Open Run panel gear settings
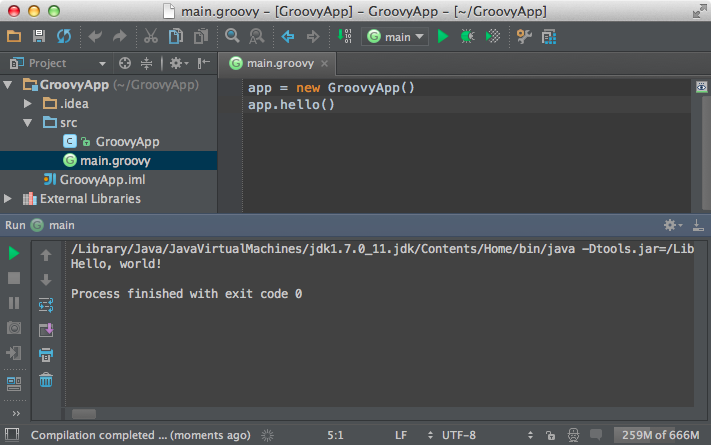The width and height of the screenshot is (711, 445). tap(673, 225)
